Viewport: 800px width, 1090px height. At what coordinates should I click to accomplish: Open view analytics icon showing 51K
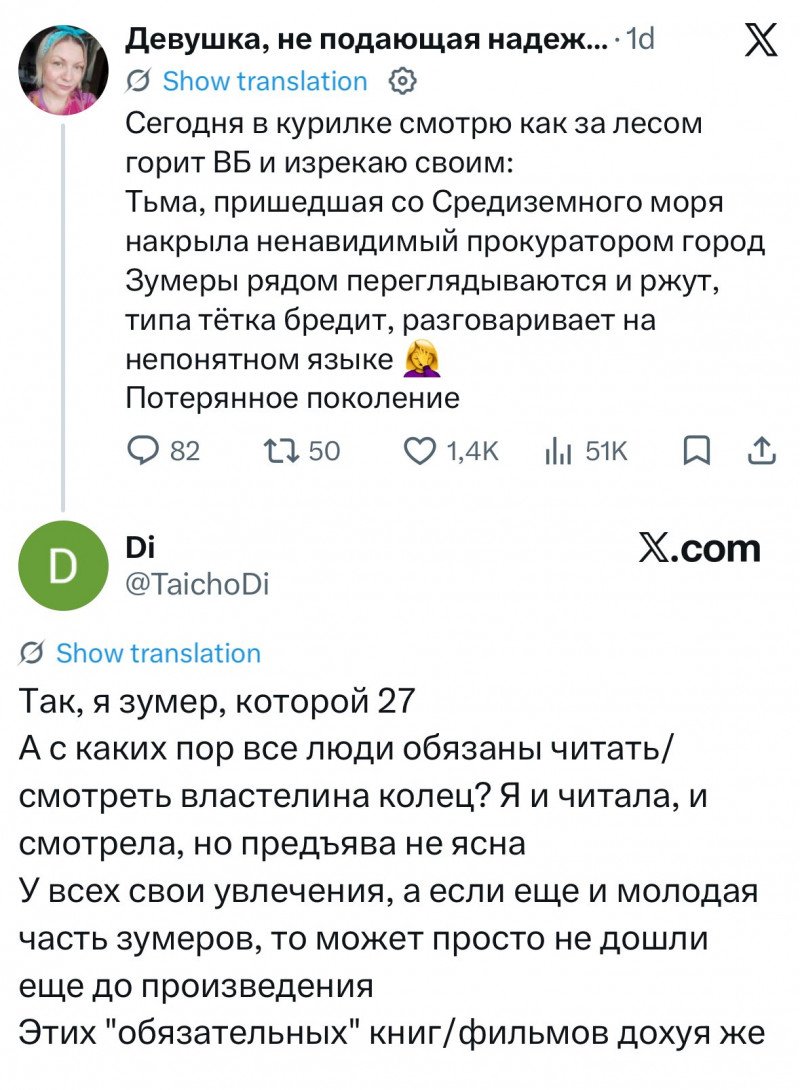pyautogui.click(x=558, y=452)
